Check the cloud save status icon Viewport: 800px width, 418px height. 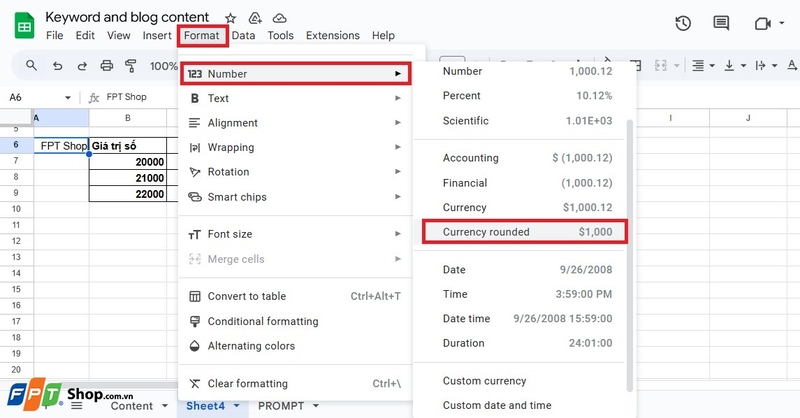point(279,18)
